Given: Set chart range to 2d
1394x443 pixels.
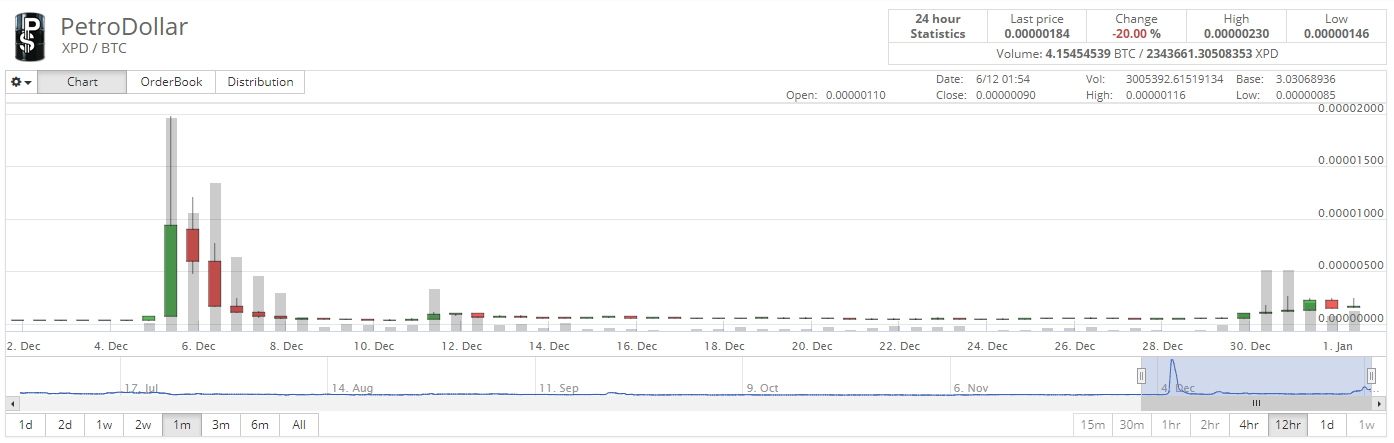Looking at the screenshot, I should [65, 425].
